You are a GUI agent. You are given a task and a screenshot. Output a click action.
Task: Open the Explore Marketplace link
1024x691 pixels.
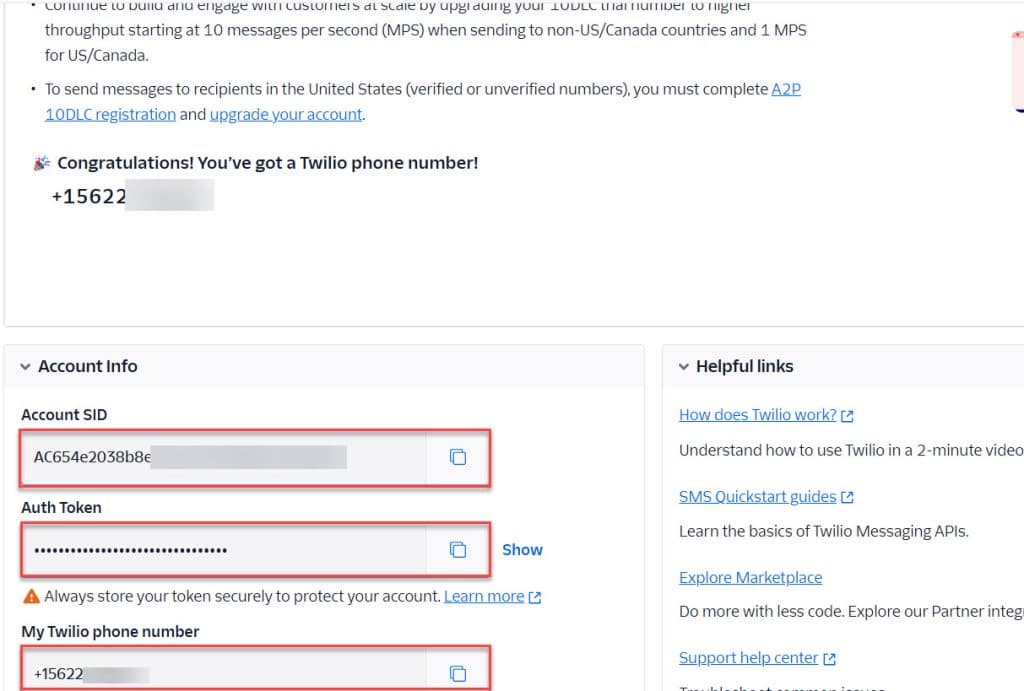750,577
